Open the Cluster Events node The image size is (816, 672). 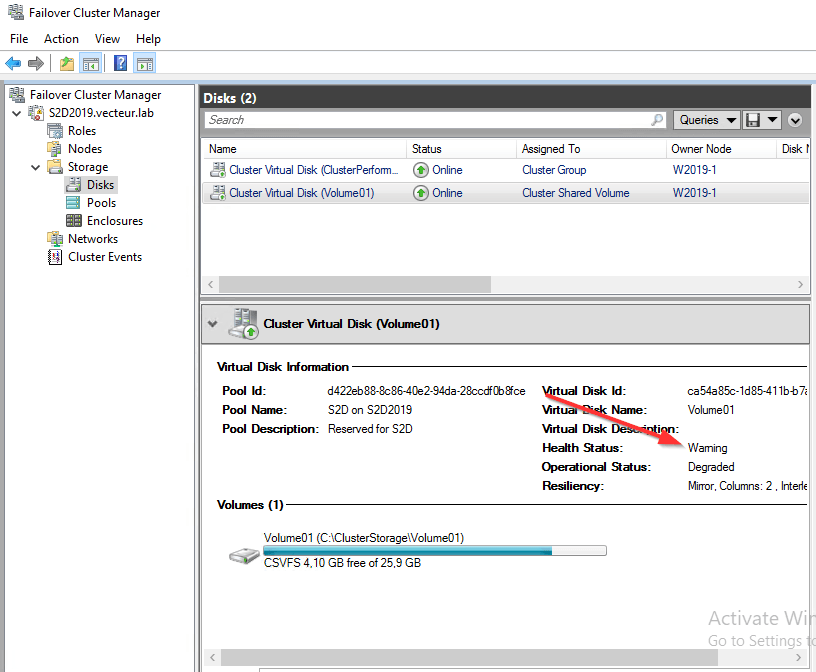(x=104, y=257)
